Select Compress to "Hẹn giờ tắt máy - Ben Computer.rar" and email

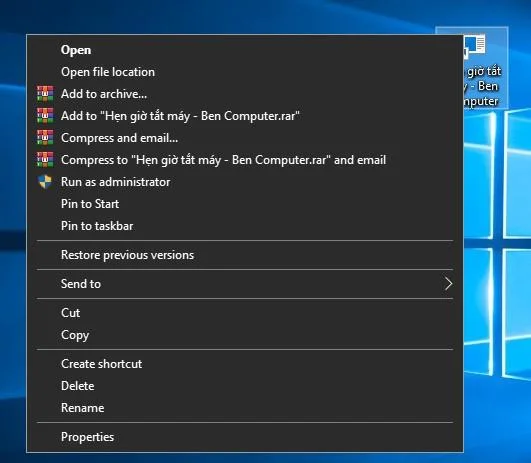point(245,160)
